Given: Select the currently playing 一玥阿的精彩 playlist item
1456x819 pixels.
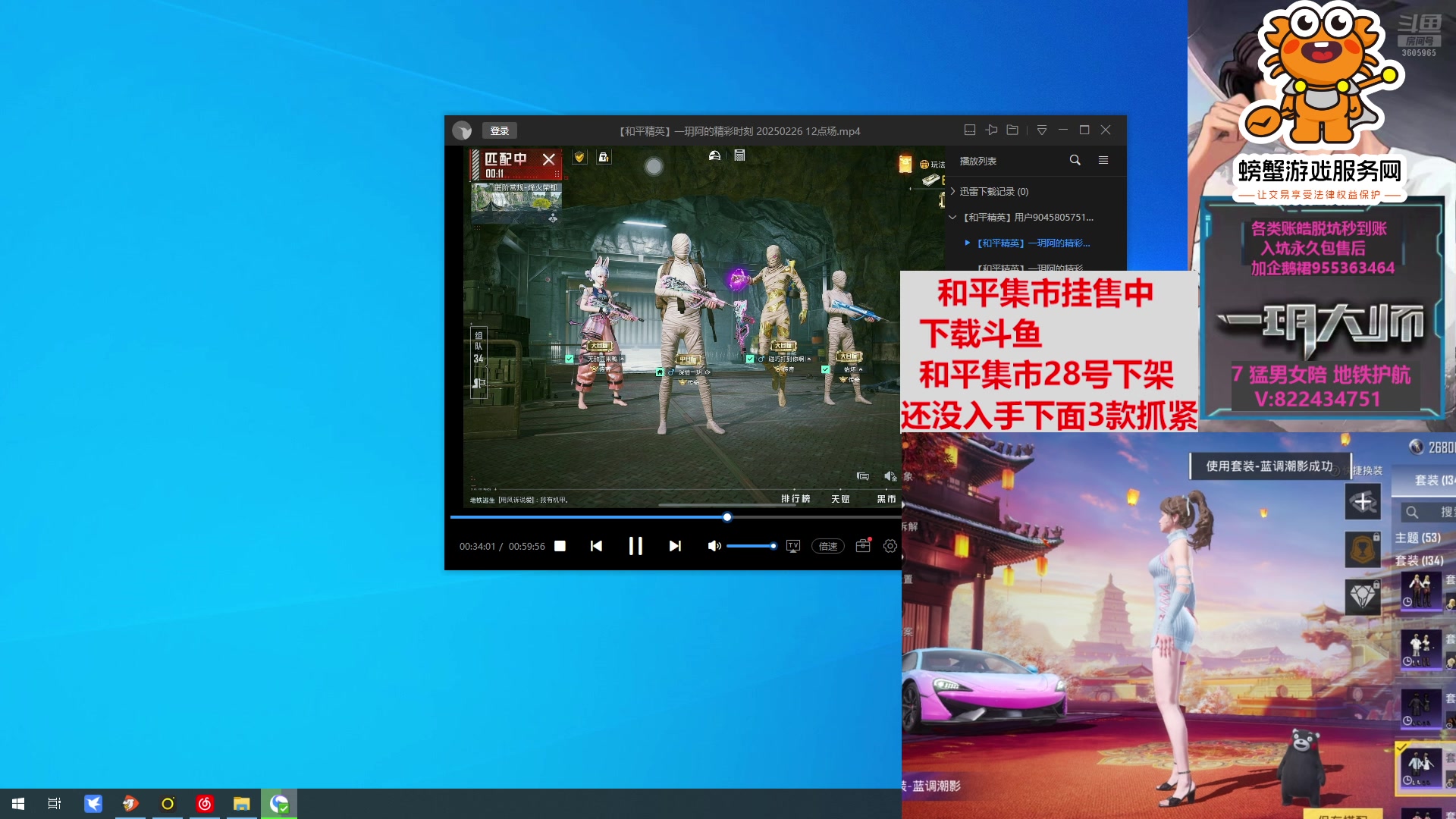Looking at the screenshot, I should click(1034, 243).
